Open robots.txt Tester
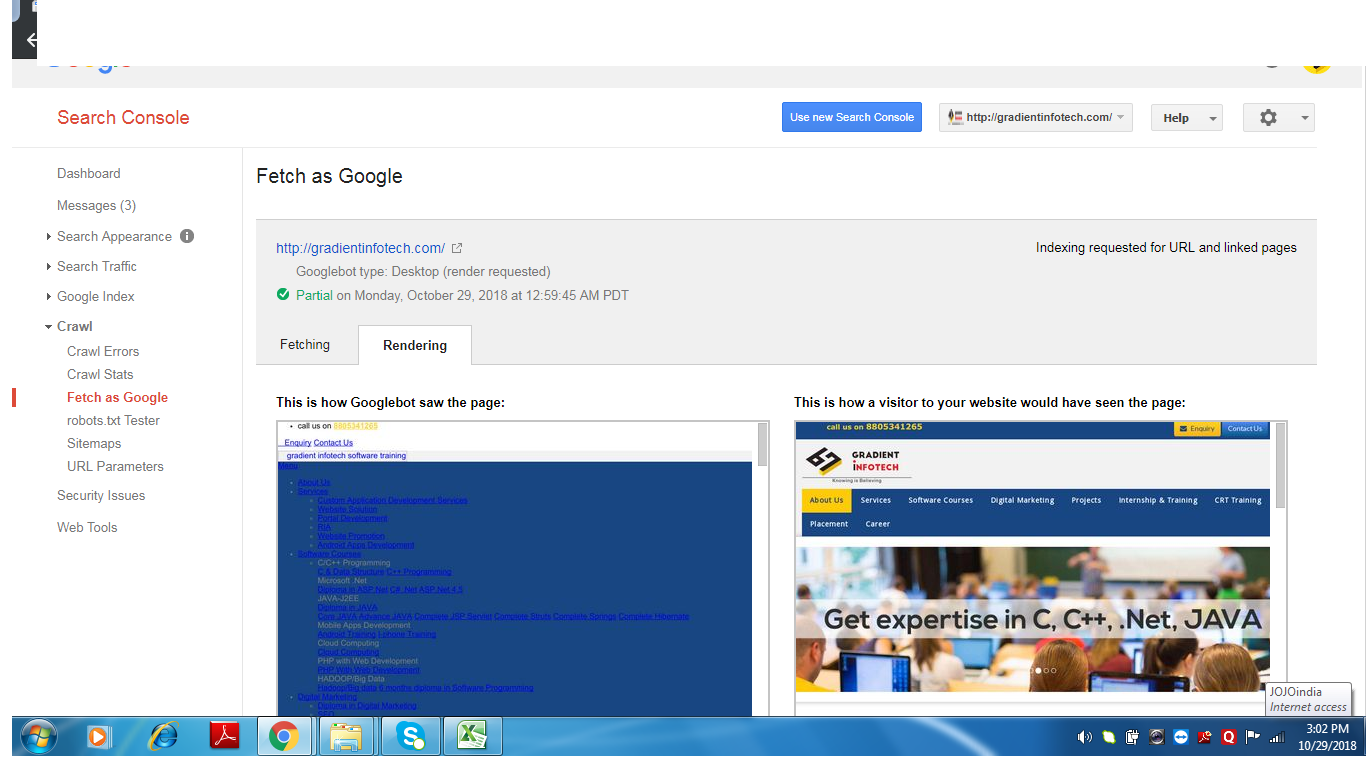The width and height of the screenshot is (1366, 768). pos(113,420)
